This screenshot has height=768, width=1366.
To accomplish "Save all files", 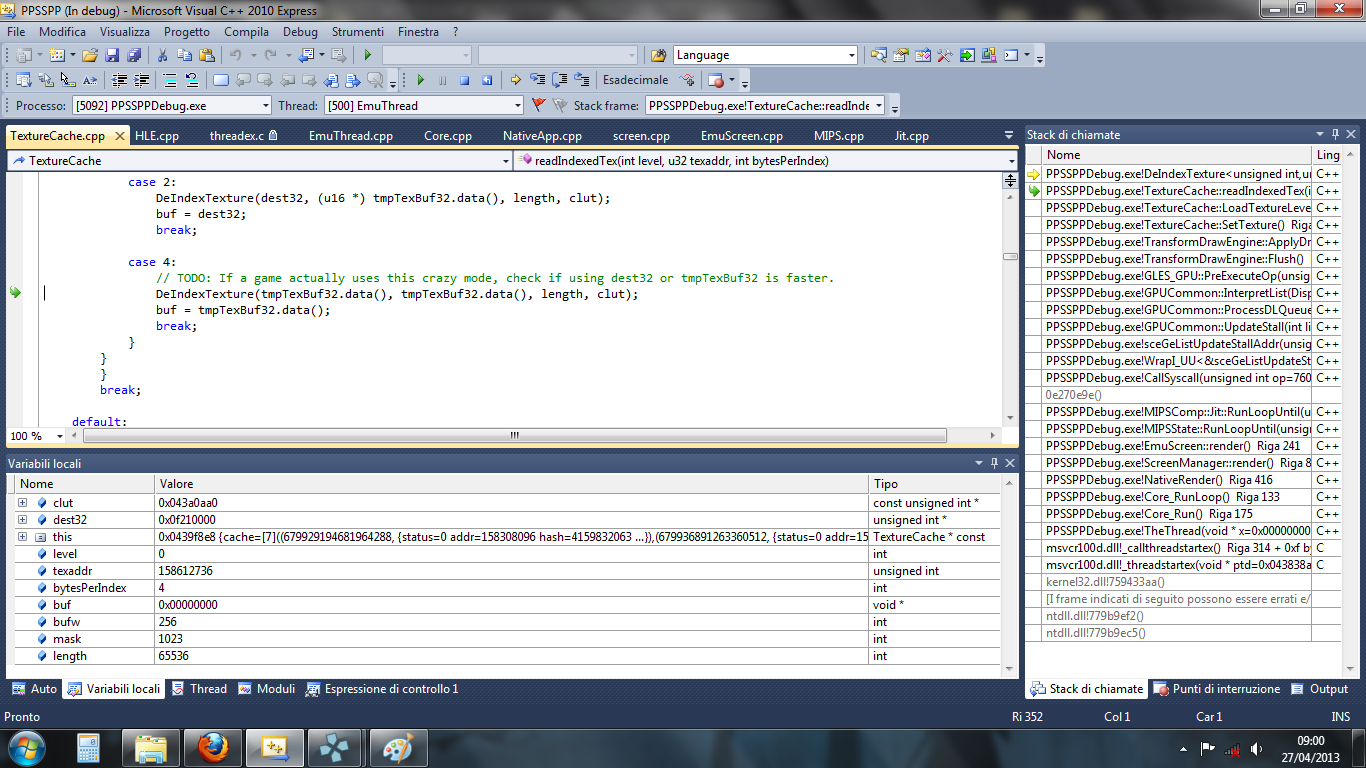I will [133, 55].
